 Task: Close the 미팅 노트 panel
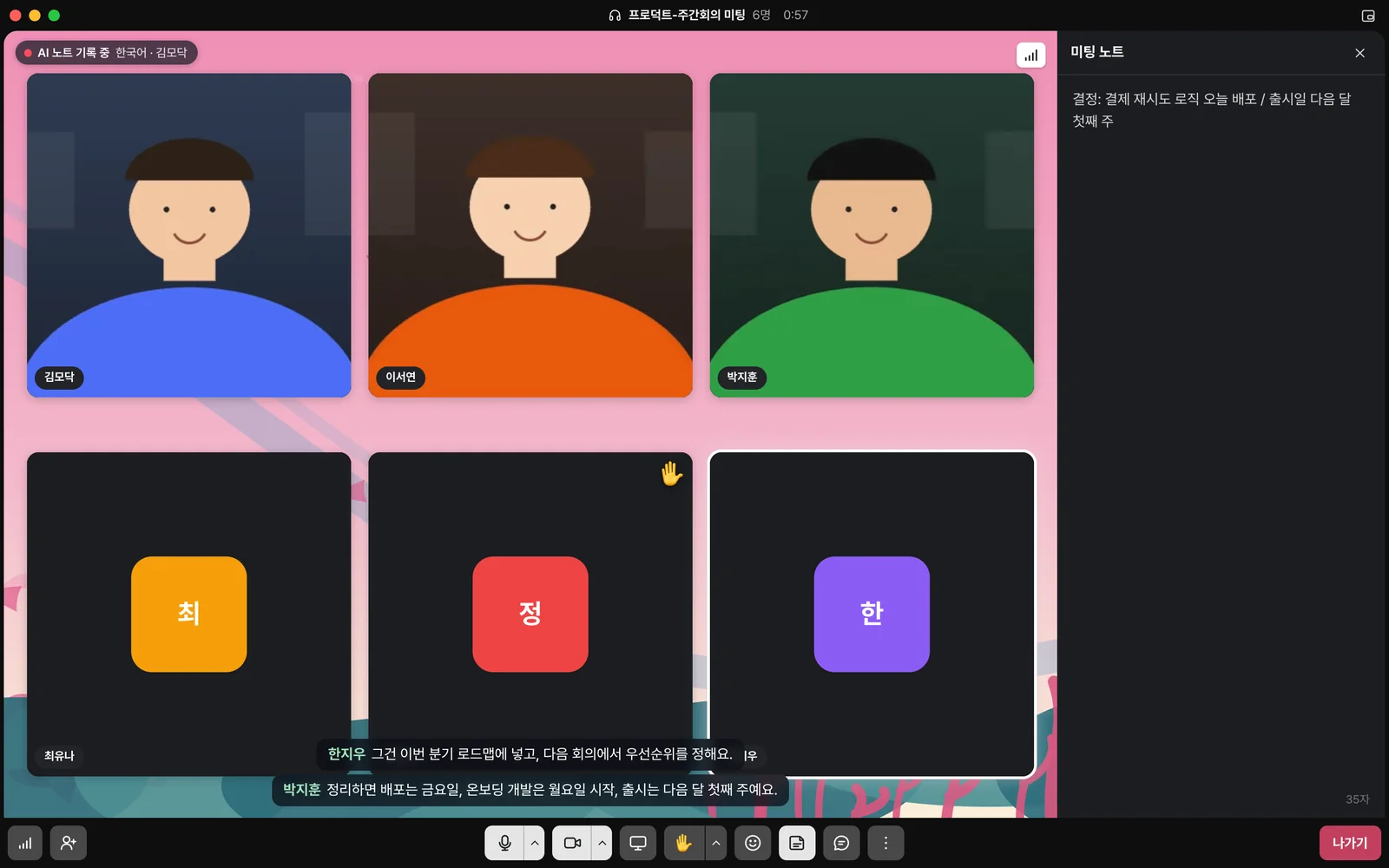[x=1359, y=53]
